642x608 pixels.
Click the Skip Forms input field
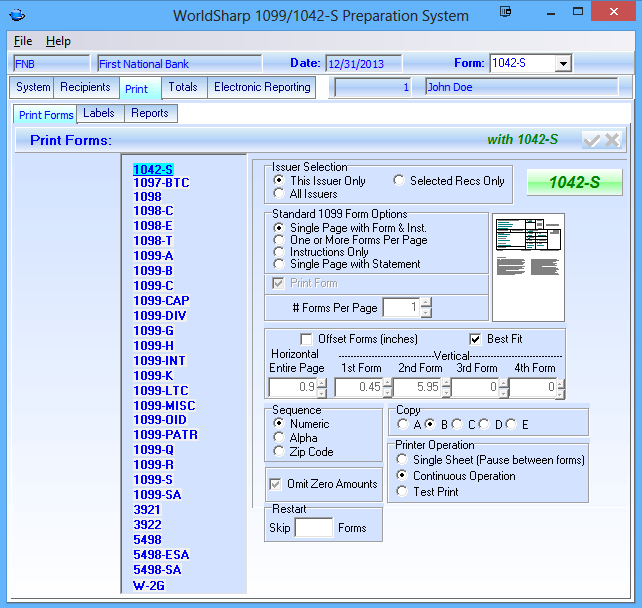pyautogui.click(x=314, y=528)
